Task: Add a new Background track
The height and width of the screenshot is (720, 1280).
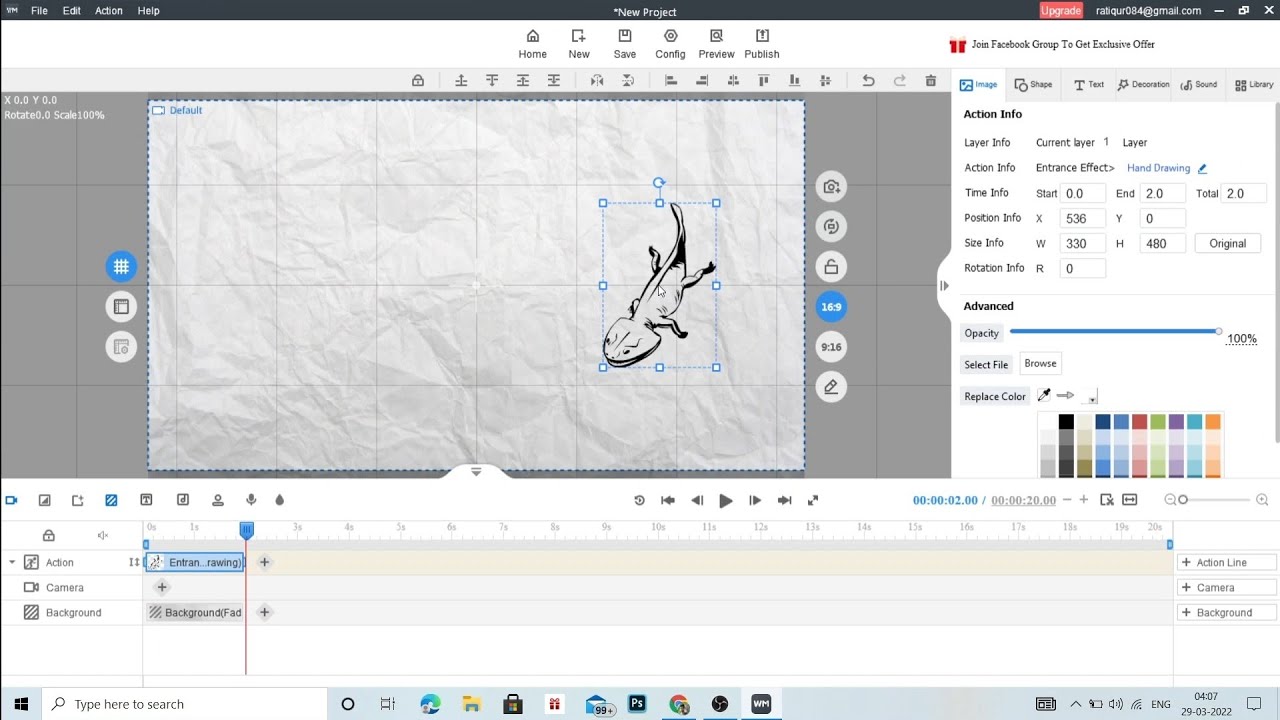Action: 1226,612
